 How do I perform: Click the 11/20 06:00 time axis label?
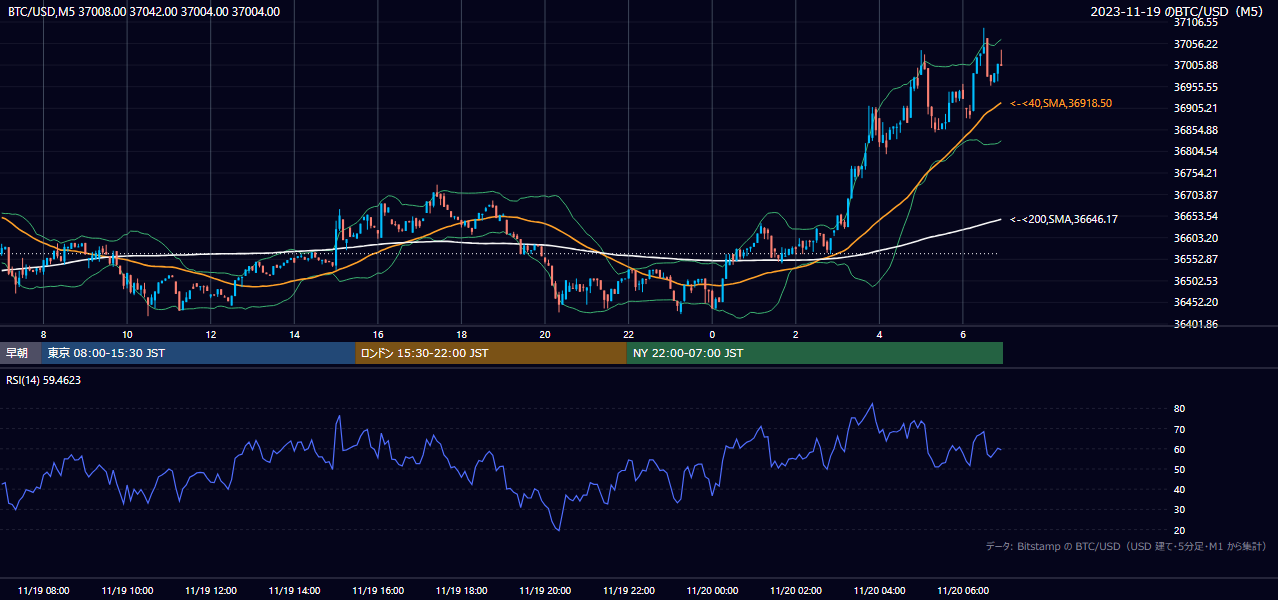[962, 590]
